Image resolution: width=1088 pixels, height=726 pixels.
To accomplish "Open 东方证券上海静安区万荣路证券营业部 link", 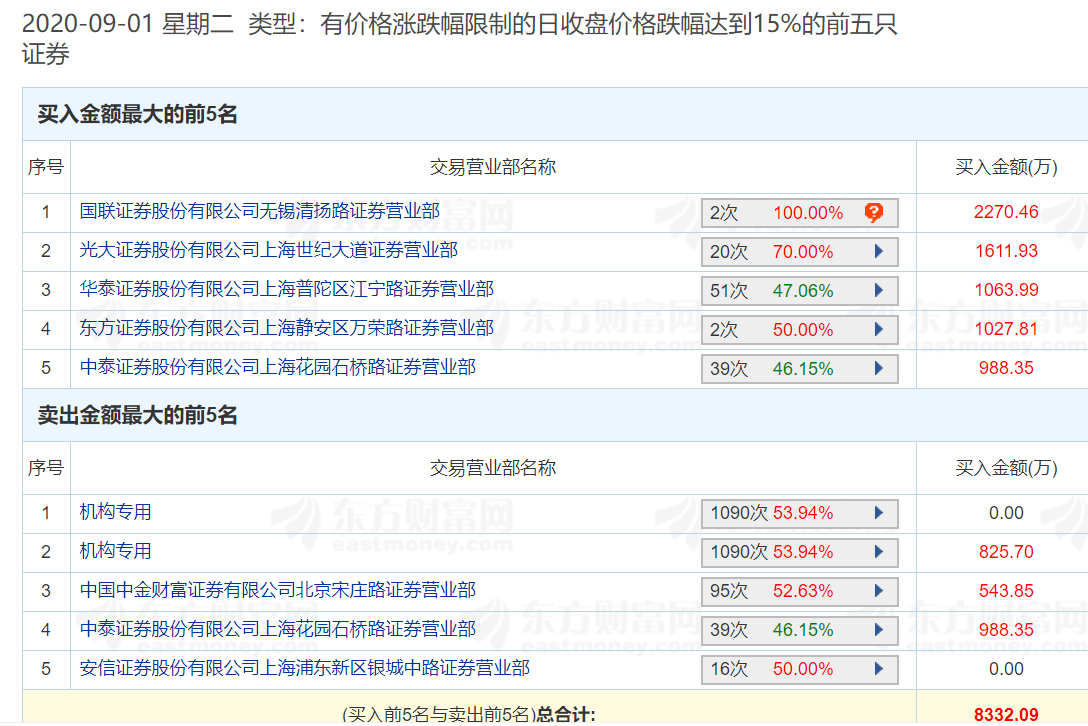I will (x=287, y=328).
